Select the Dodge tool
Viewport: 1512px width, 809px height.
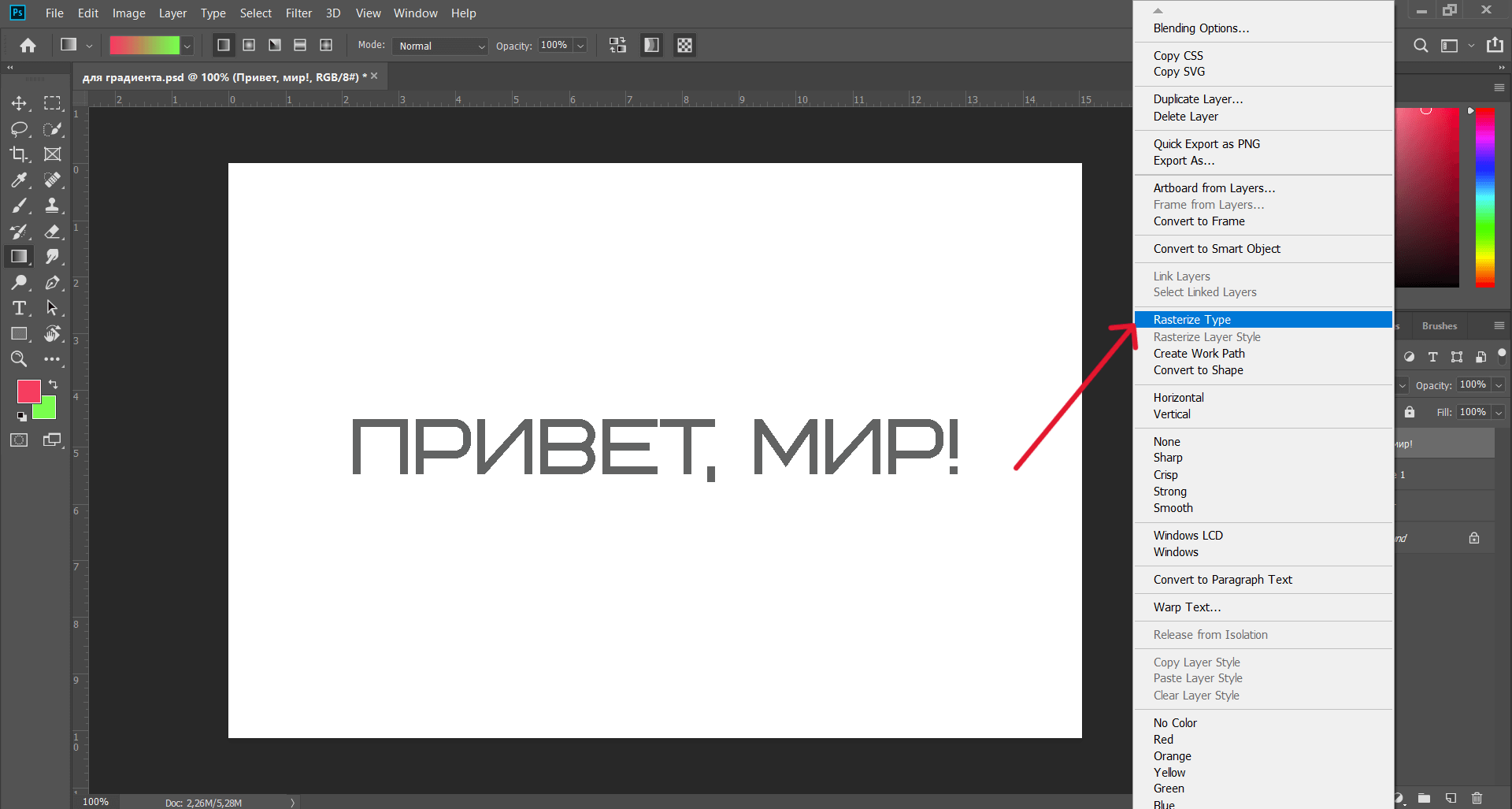[x=19, y=282]
